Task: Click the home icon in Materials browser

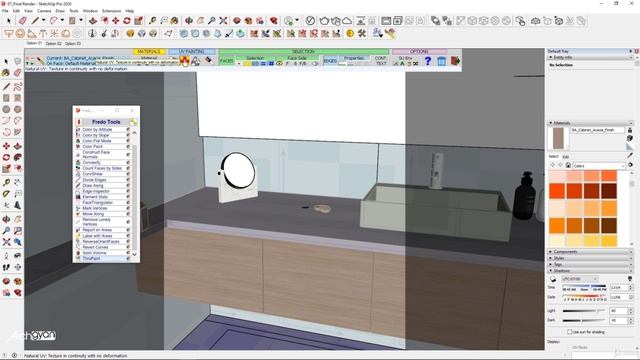Action: (x=568, y=165)
